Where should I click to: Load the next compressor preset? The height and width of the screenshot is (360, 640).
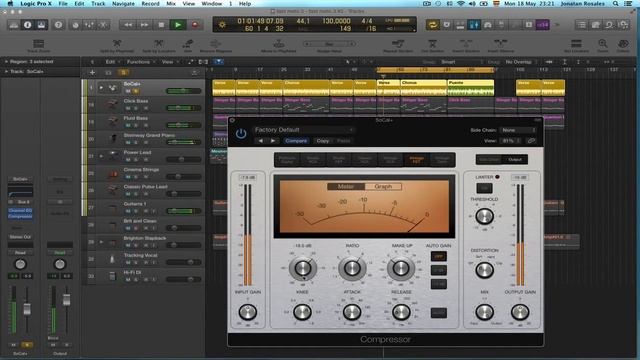[273, 141]
